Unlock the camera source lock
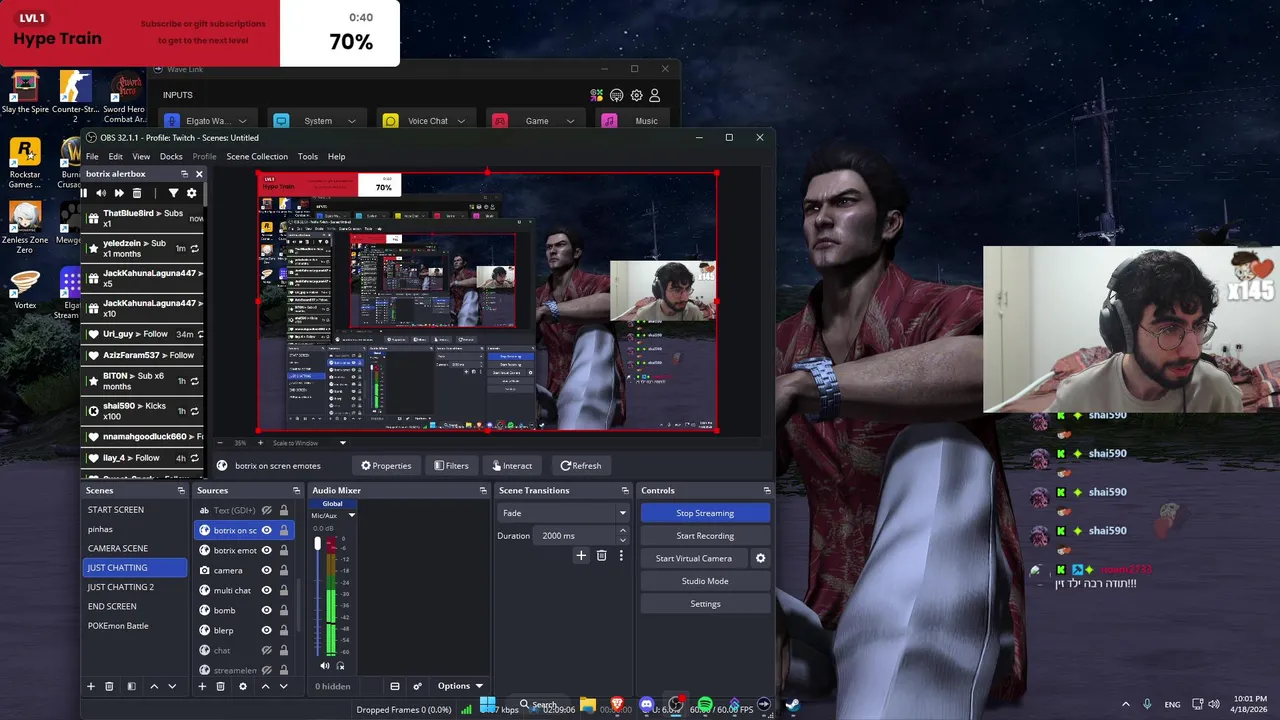This screenshot has height=720, width=1280. [284, 570]
